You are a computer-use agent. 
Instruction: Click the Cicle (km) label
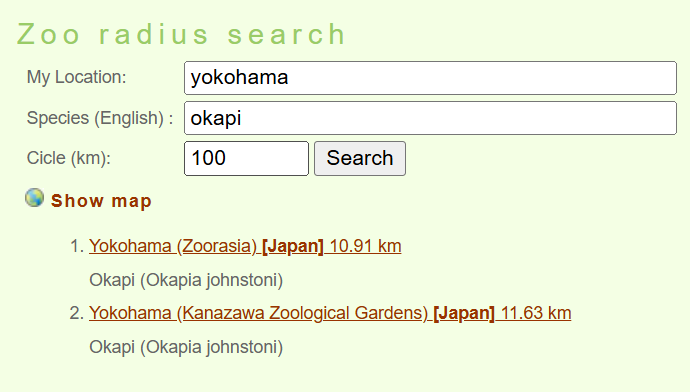(69, 158)
